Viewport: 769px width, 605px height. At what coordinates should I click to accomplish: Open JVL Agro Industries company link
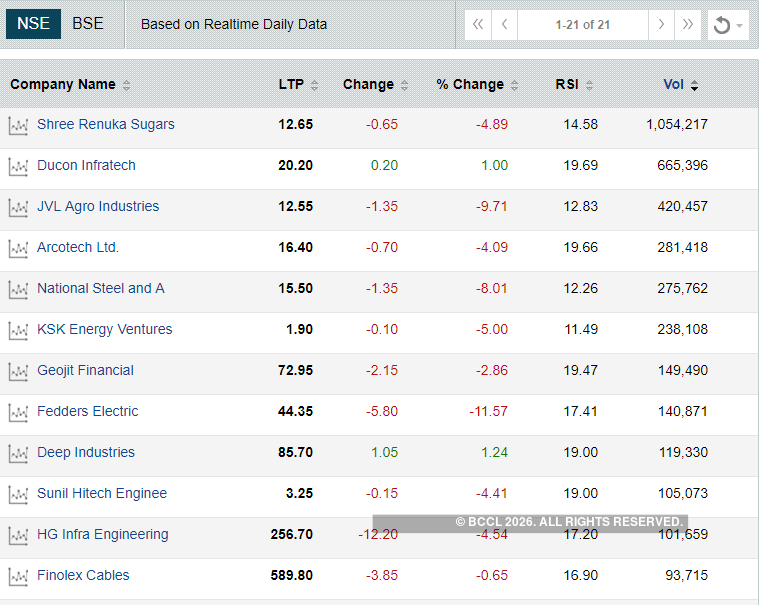(98, 206)
